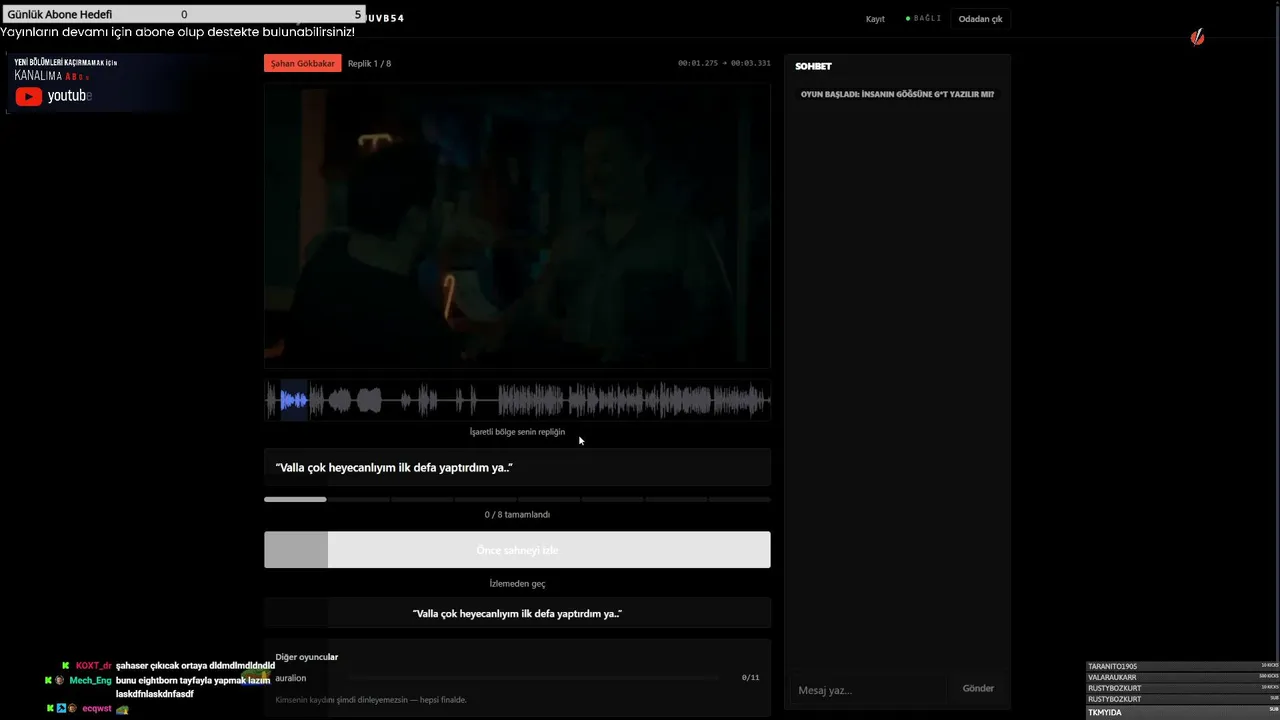Click VALARAUKARR in the supporter list
1280x720 pixels.
(x=1112, y=677)
